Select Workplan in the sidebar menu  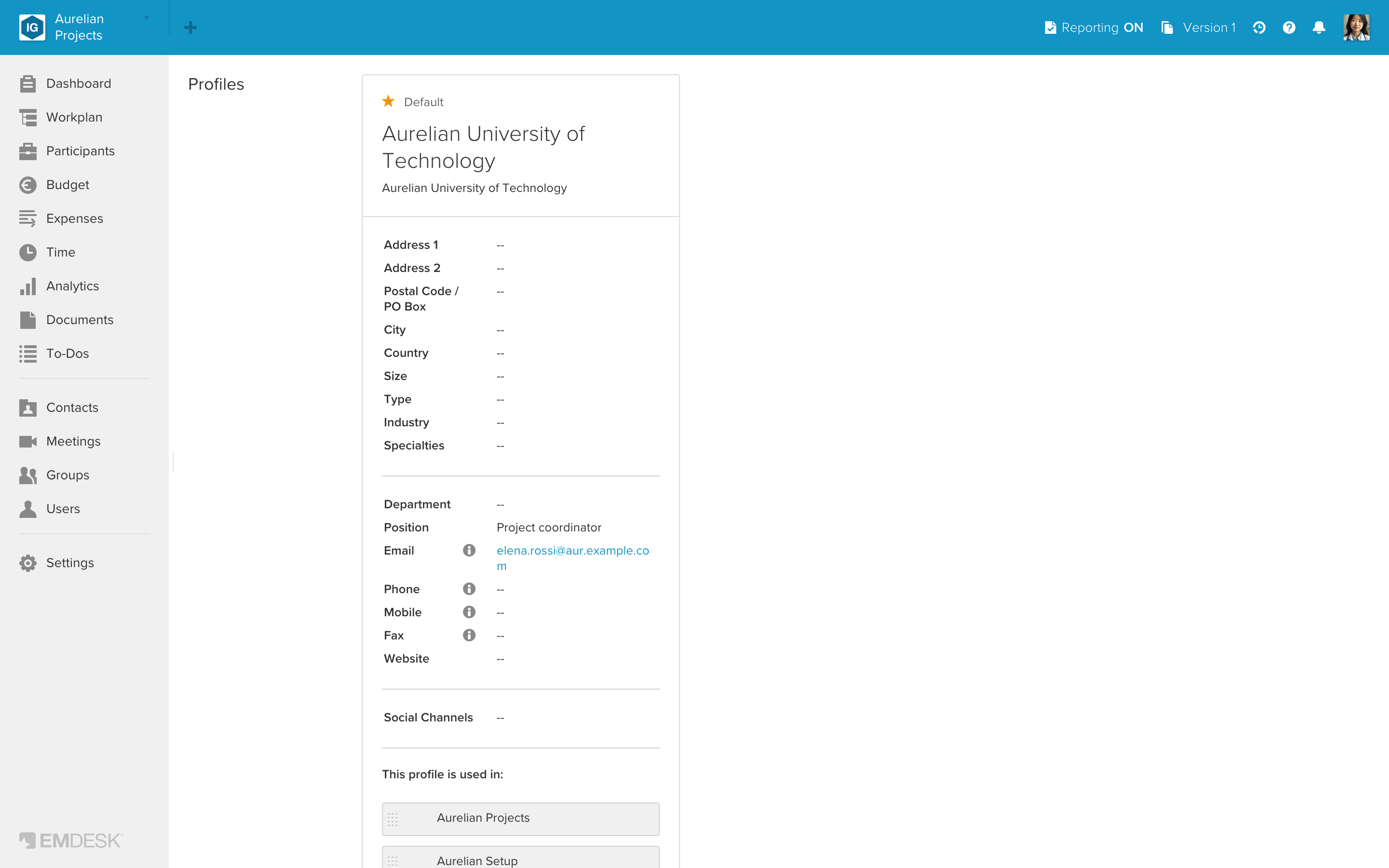(74, 118)
